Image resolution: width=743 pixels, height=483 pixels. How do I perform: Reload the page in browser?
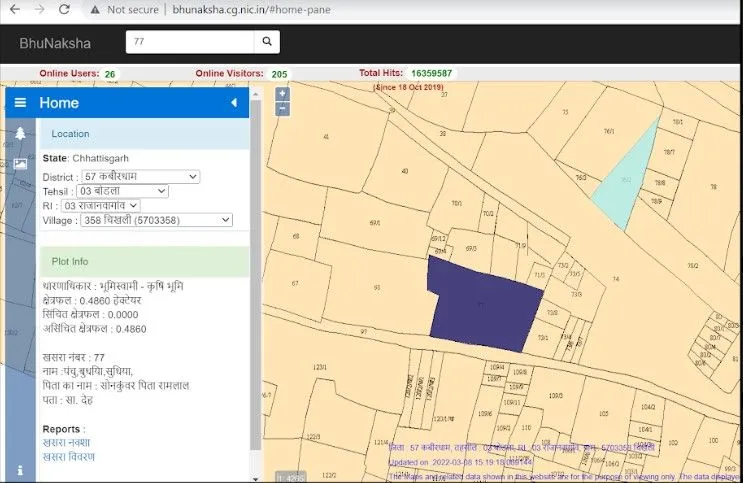(x=64, y=9)
